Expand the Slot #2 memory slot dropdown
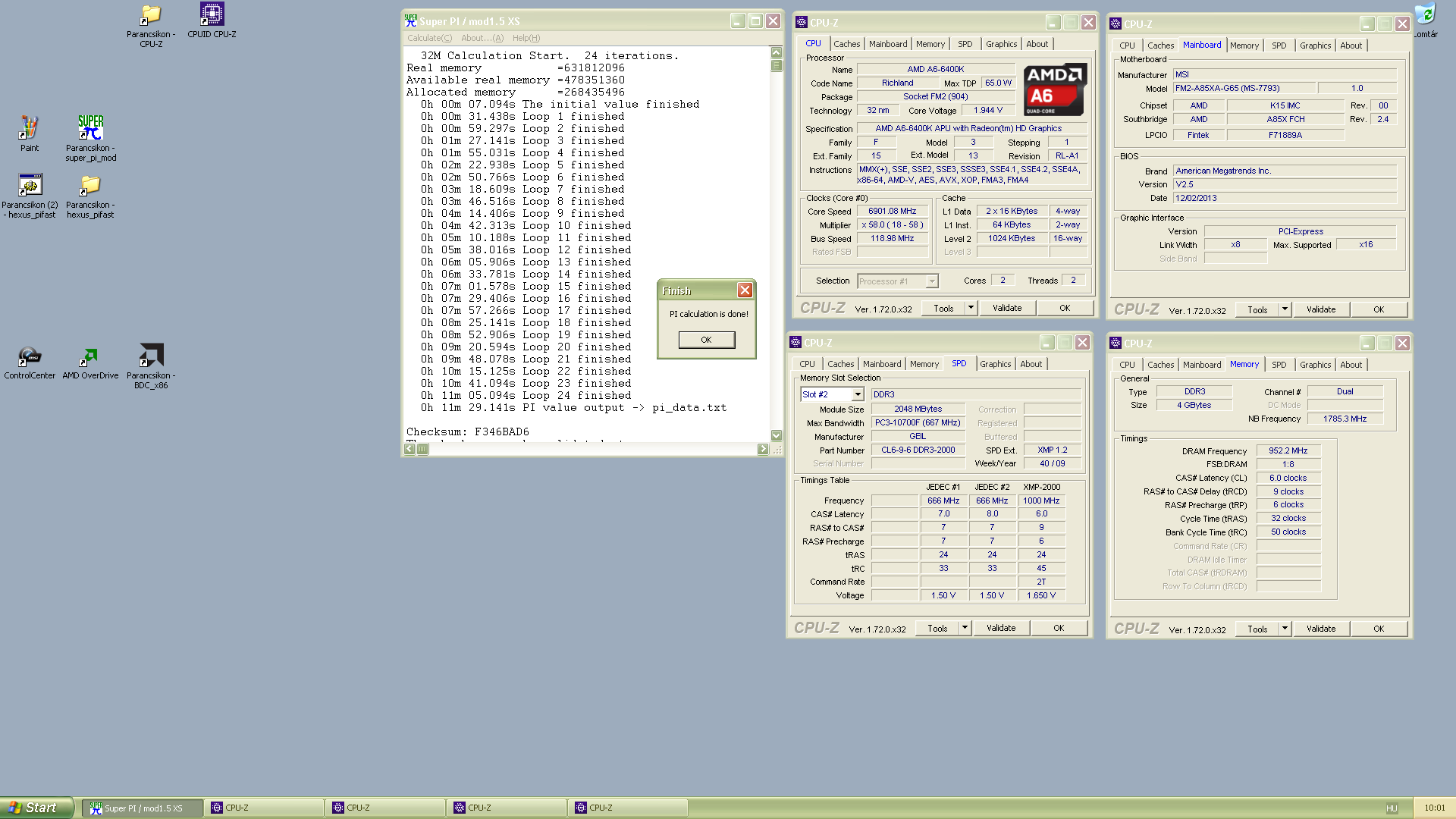This screenshot has height=819, width=1456. click(858, 394)
